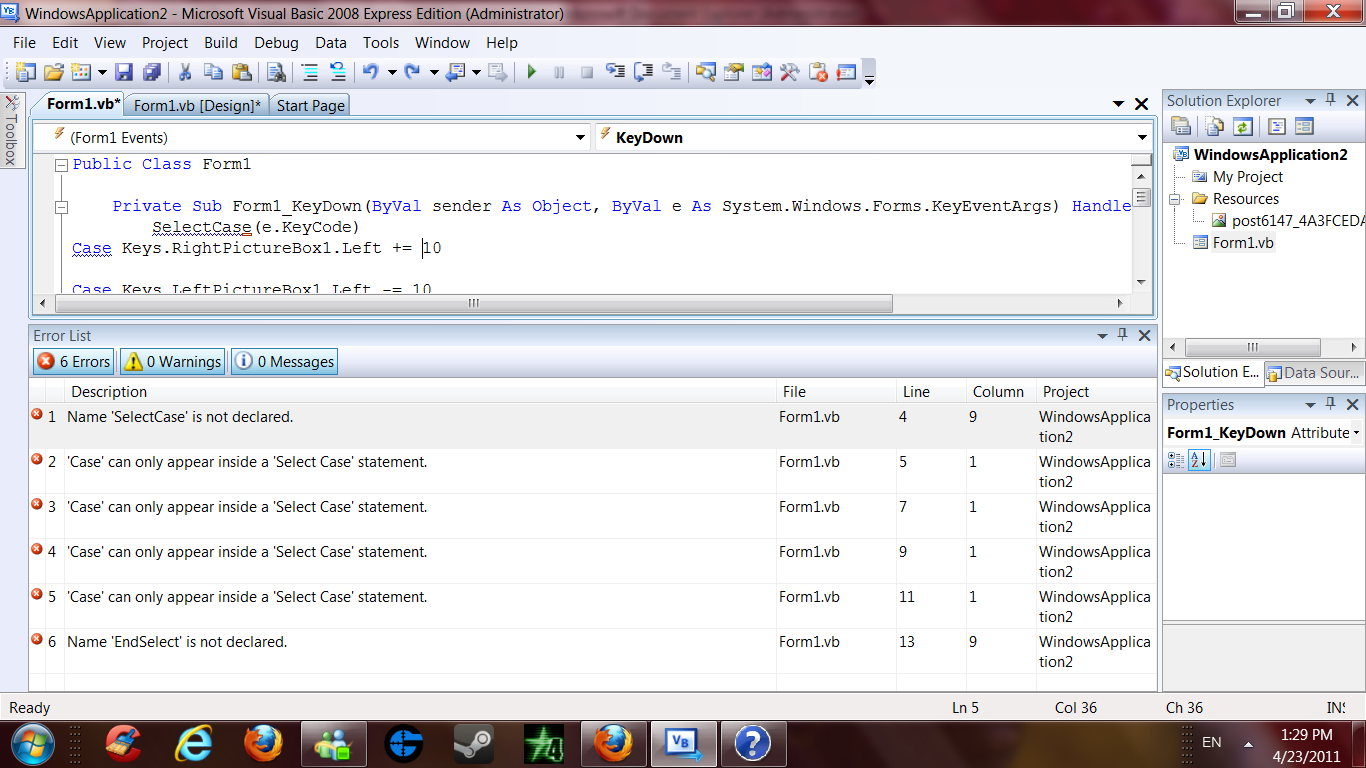Image resolution: width=1366 pixels, height=768 pixels.
Task: Open the File menu
Action: coord(24,42)
